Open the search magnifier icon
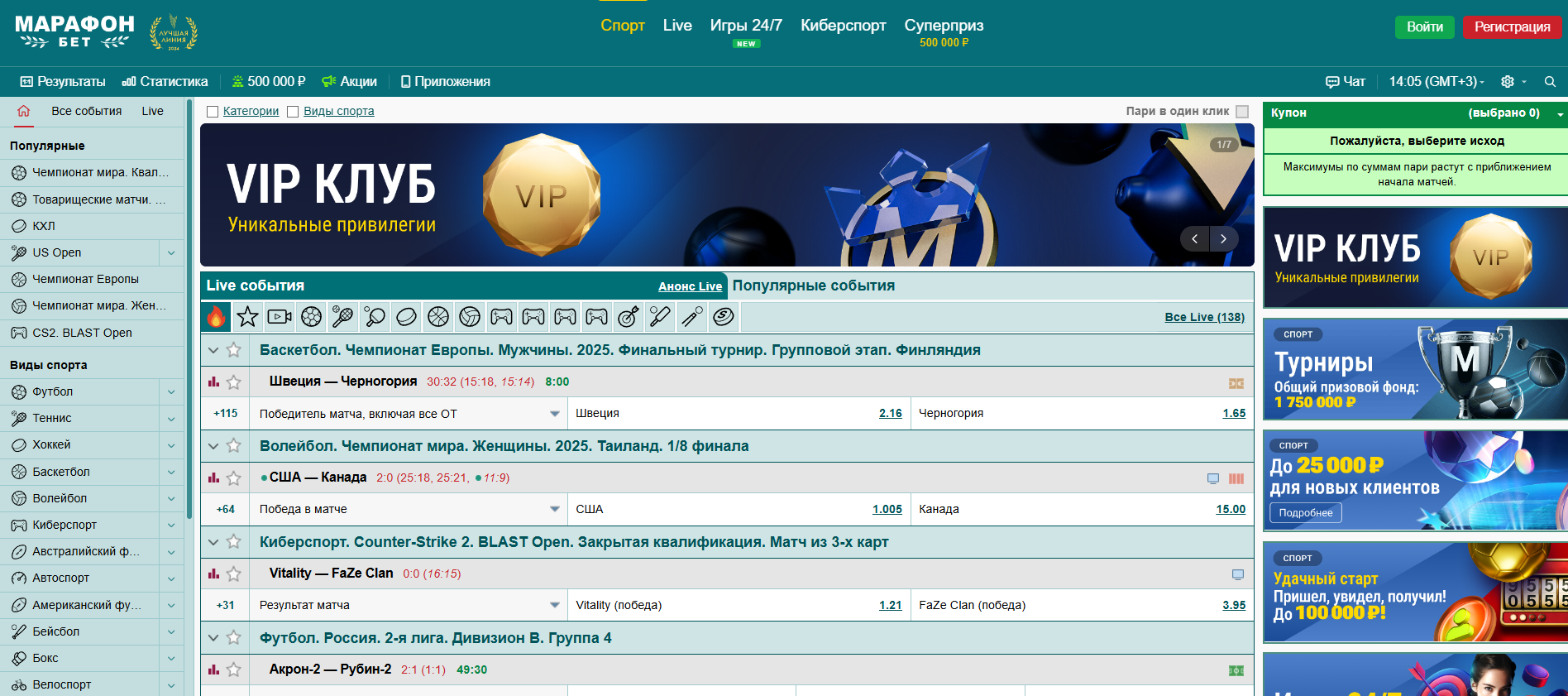The height and width of the screenshot is (696, 1568). point(1550,82)
